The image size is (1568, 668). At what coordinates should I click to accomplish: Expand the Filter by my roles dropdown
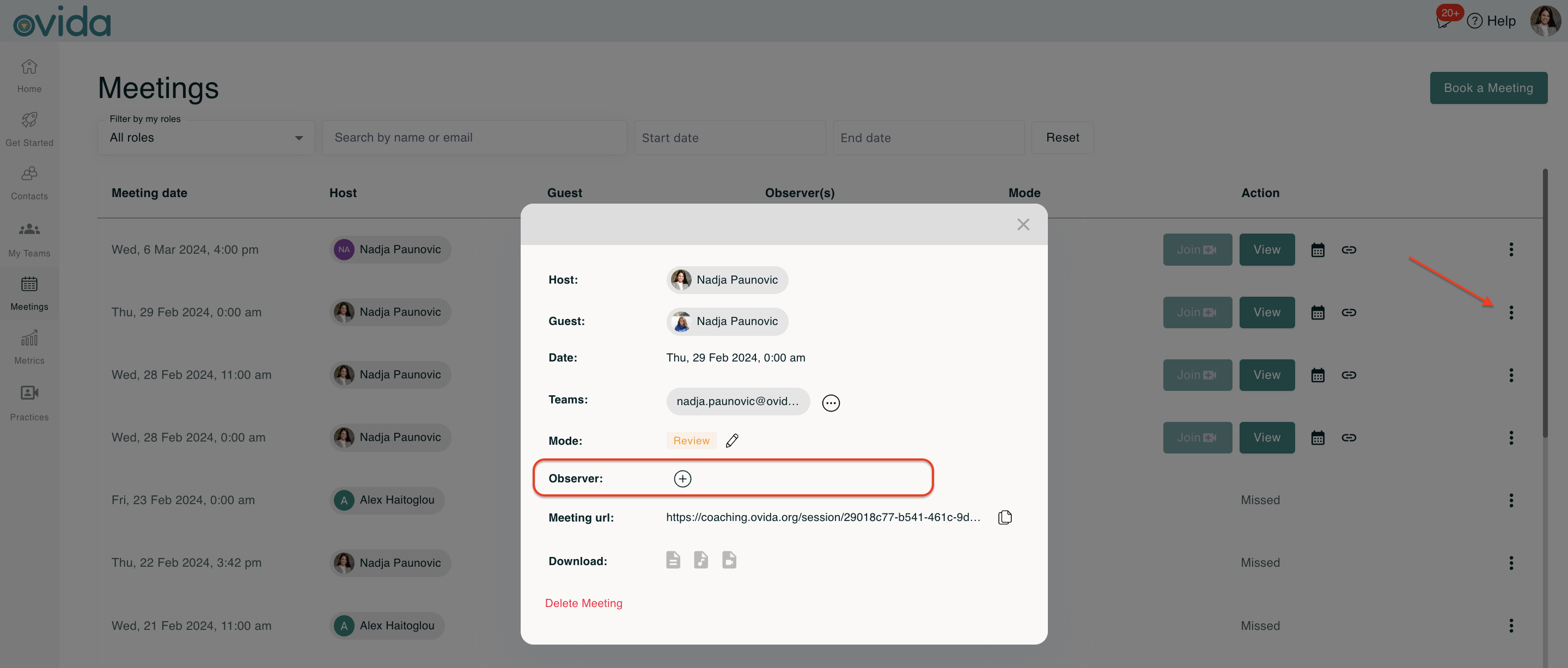coord(206,138)
